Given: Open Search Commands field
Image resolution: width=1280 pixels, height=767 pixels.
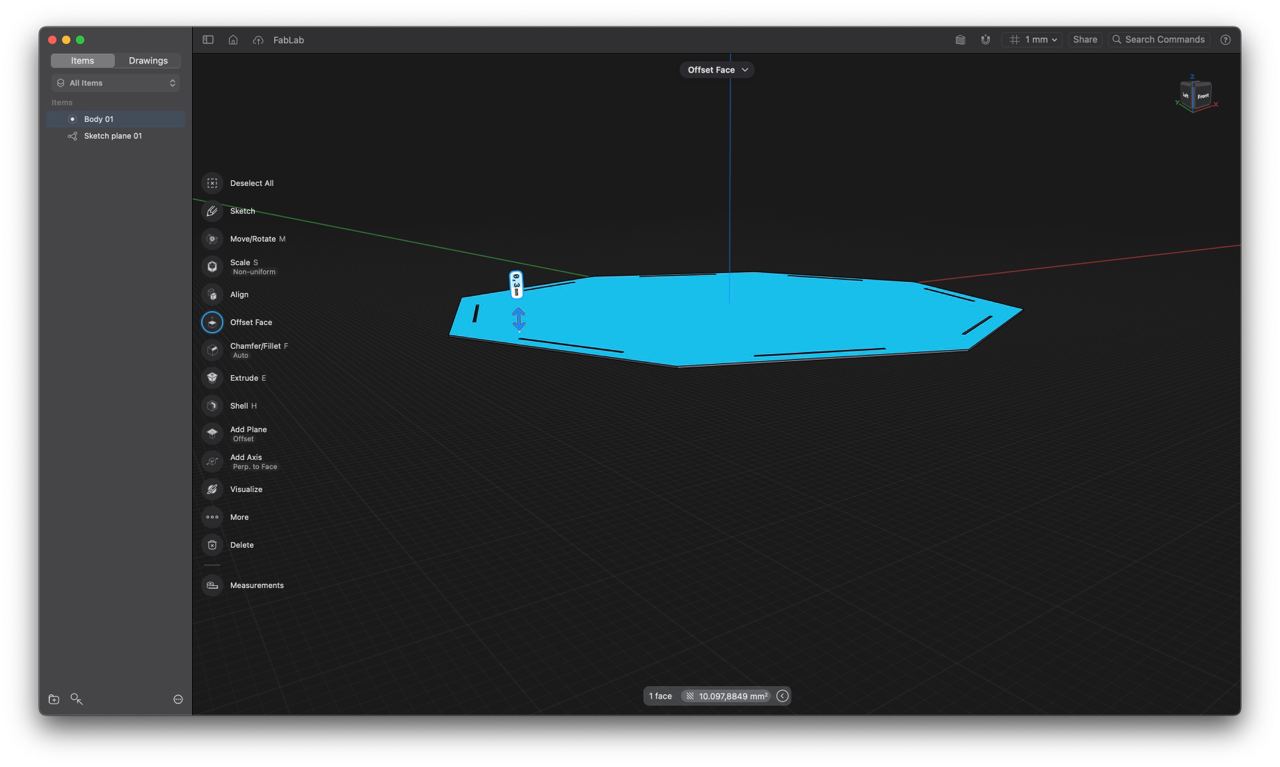Looking at the screenshot, I should (x=1158, y=40).
